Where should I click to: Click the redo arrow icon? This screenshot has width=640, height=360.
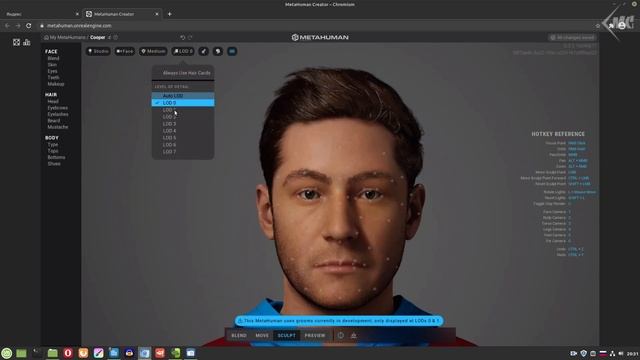(190, 37)
